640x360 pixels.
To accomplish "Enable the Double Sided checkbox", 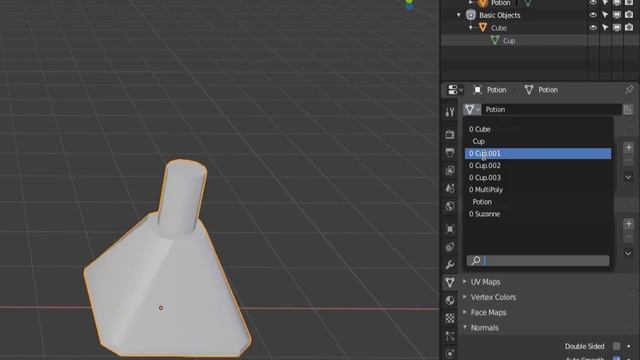I will (x=616, y=346).
